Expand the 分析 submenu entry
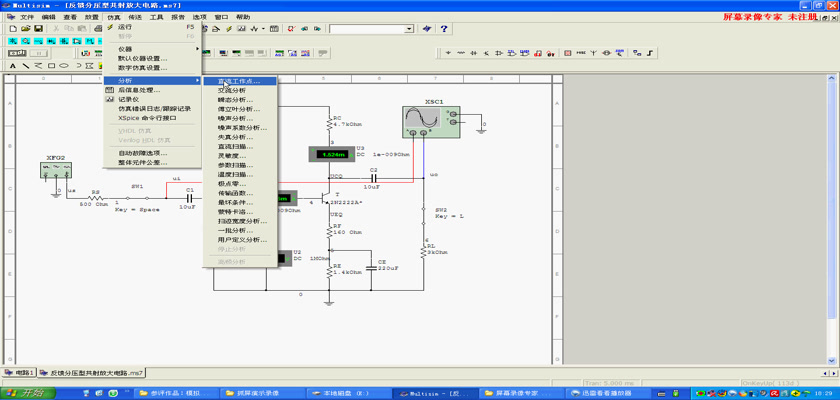Screen dimensions: 840x400 pyautogui.click(x=152, y=80)
